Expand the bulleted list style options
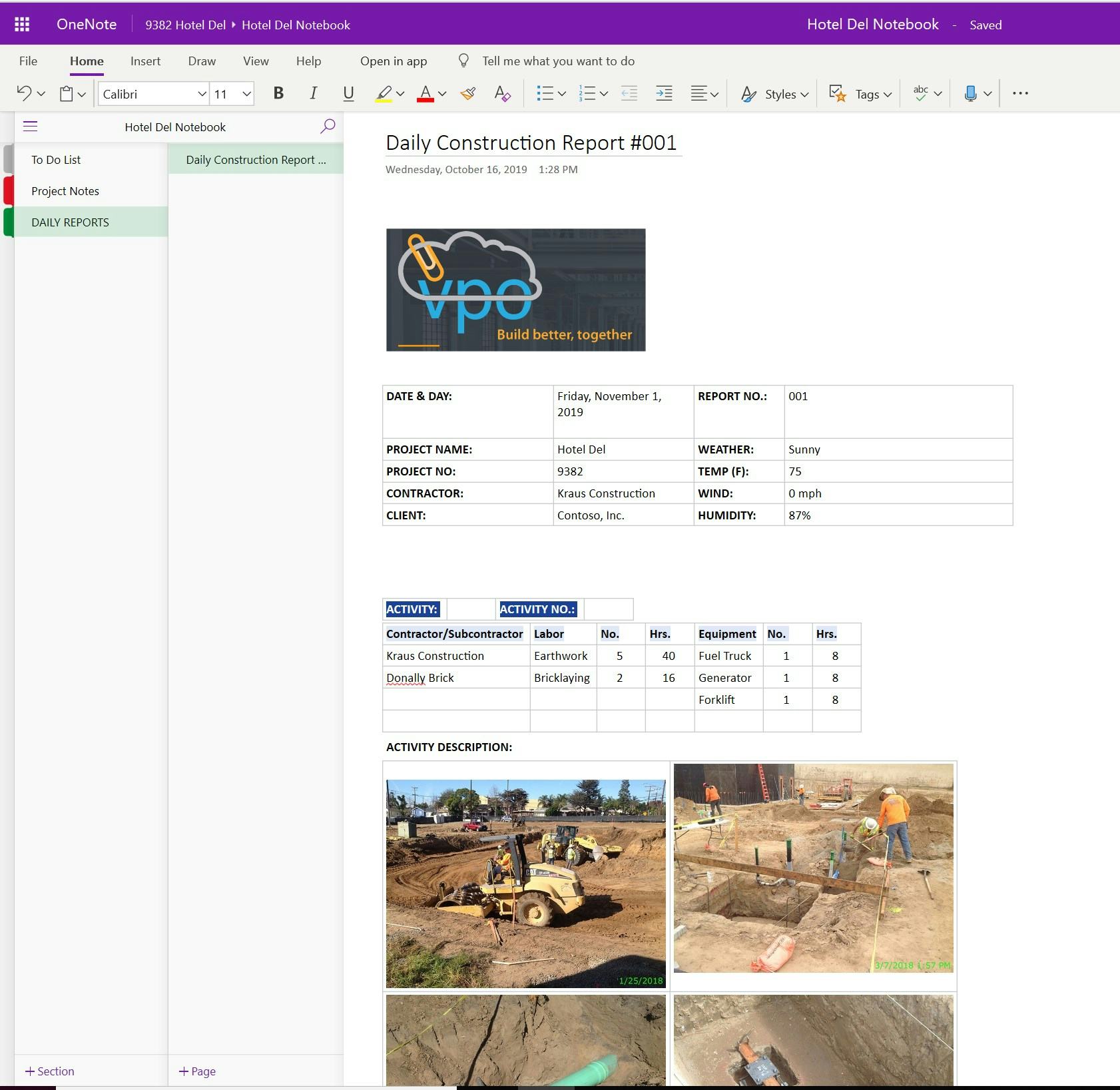Image resolution: width=1120 pixels, height=1090 pixels. pos(561,94)
